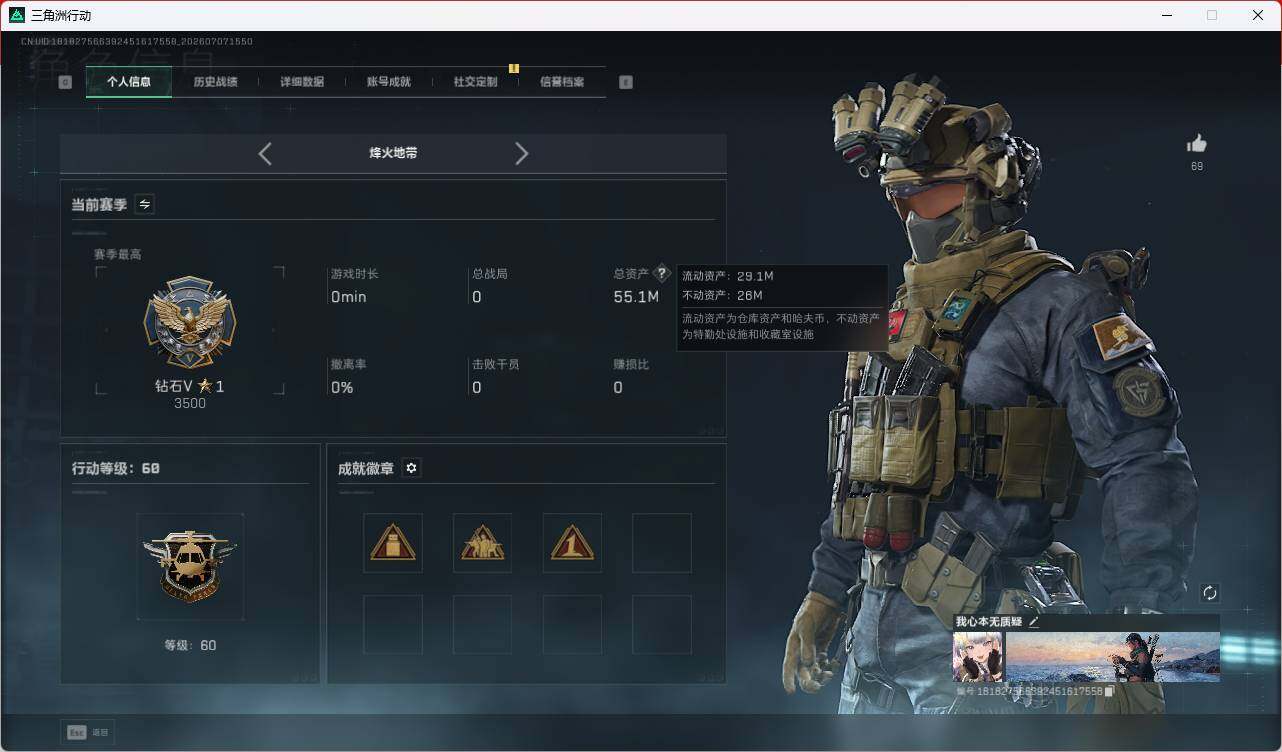The image size is (1282, 752).
Task: Click the character refresh rotate icon
Action: pyautogui.click(x=1210, y=593)
